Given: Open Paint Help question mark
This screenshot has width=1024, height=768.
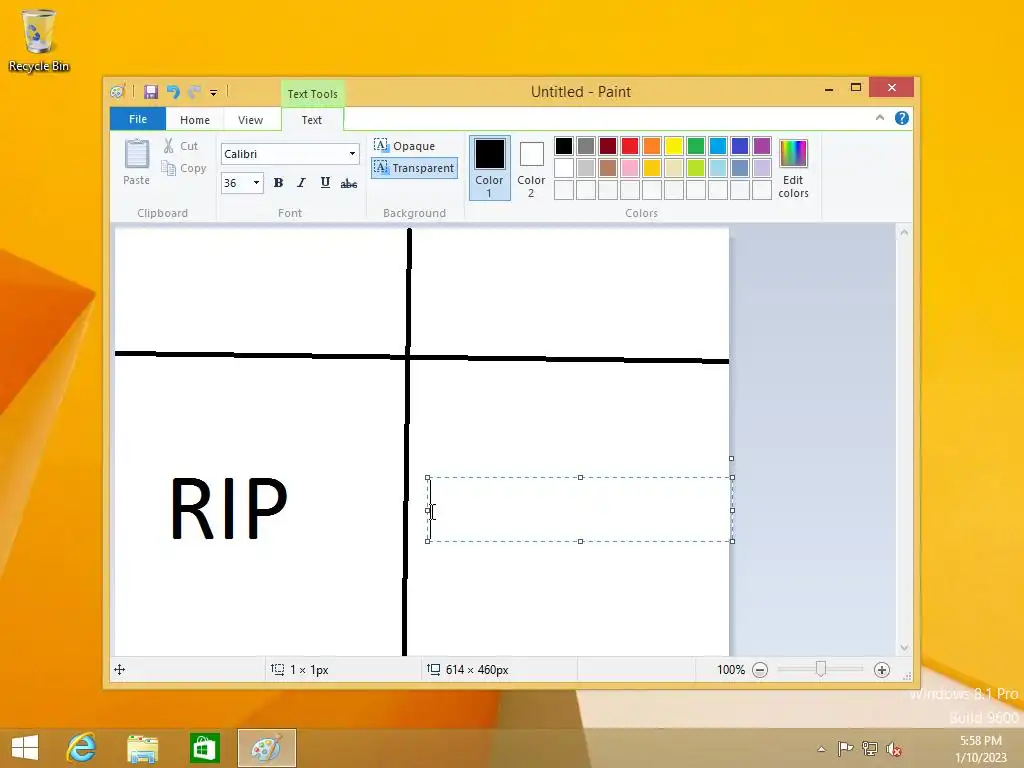Looking at the screenshot, I should [902, 118].
